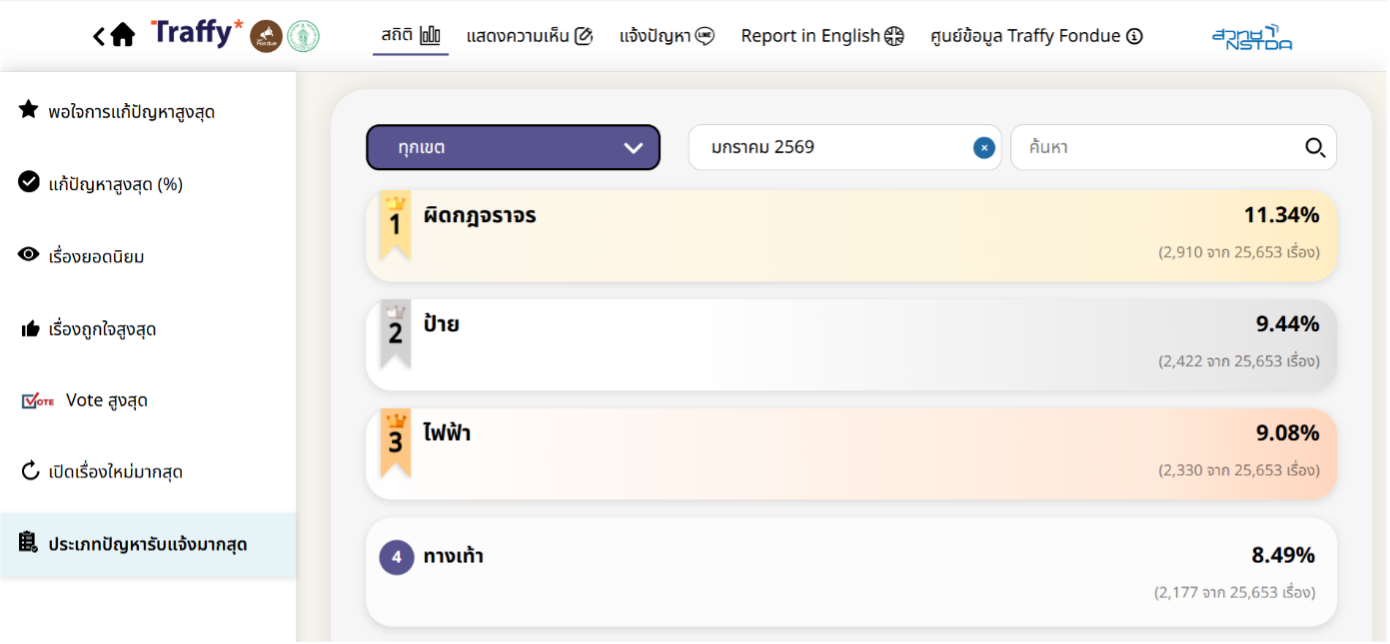Screen dimensions: 1390x644
Task: Open the ป้าย rank 2 card
Action: (x=851, y=345)
